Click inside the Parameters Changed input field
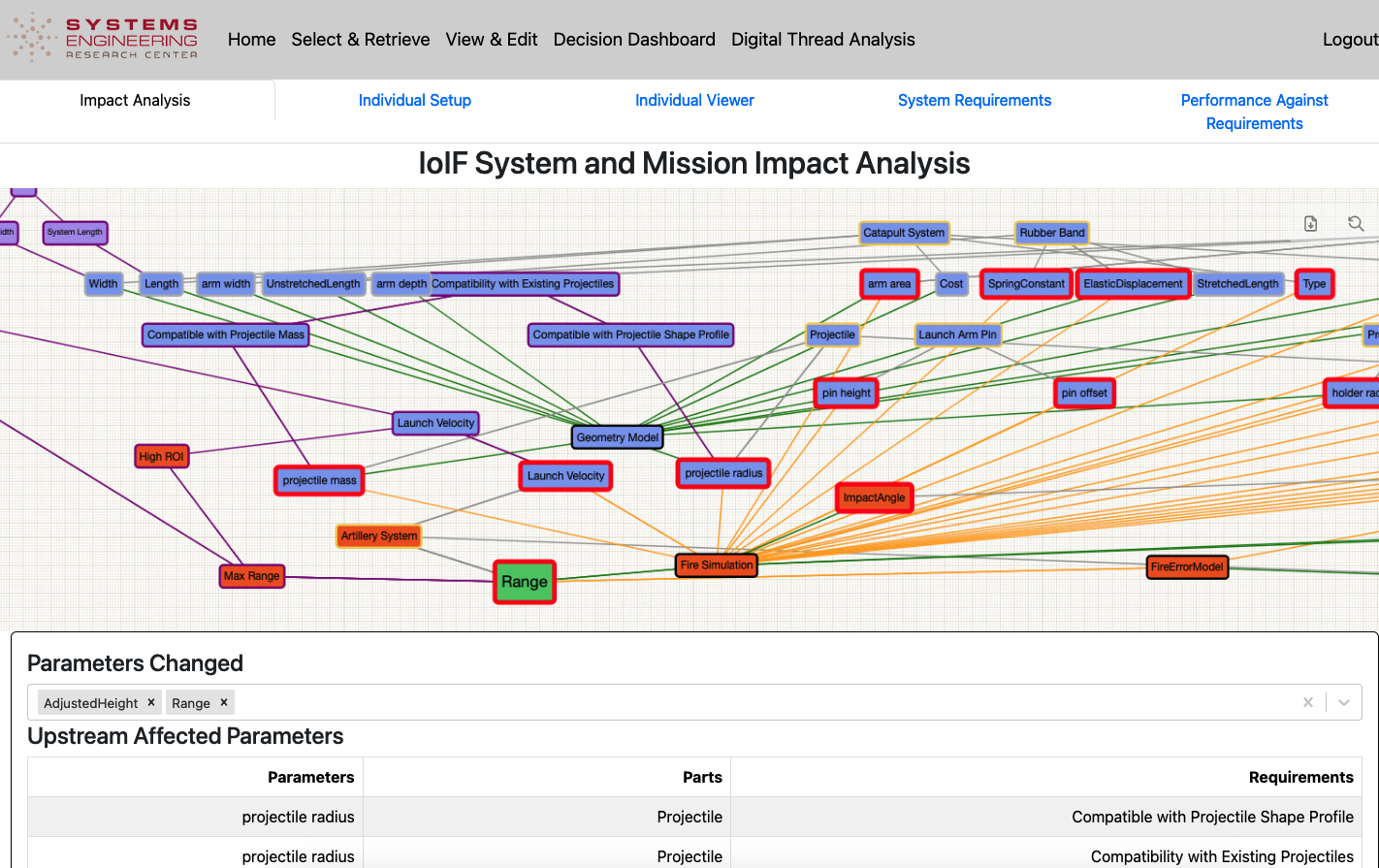 tap(756, 702)
